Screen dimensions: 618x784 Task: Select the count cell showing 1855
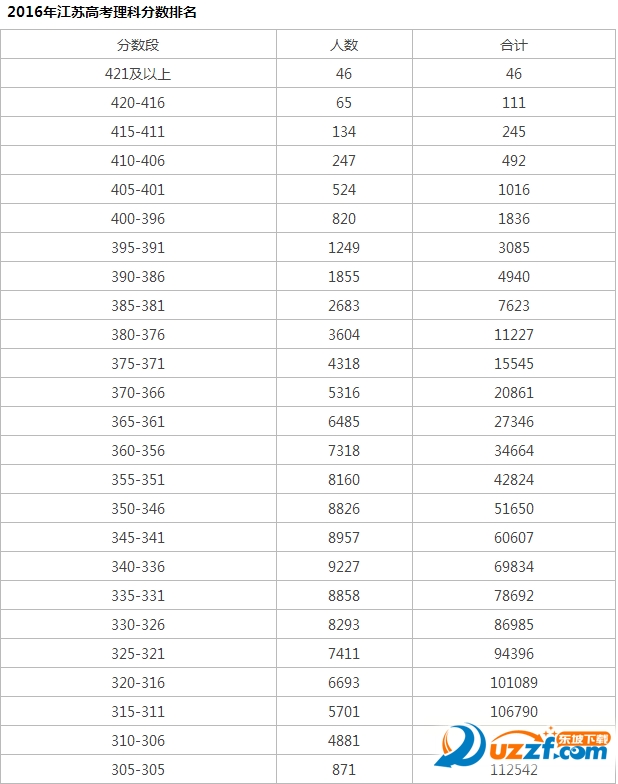point(344,277)
